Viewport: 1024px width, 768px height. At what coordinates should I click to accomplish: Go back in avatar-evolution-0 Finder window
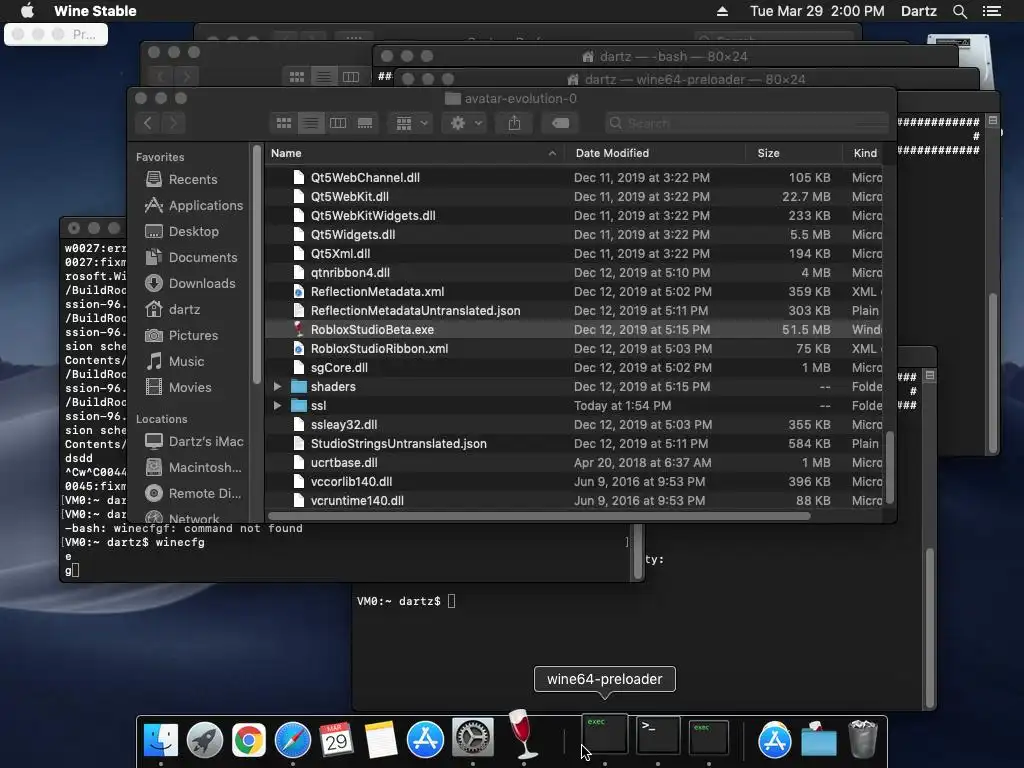148,123
